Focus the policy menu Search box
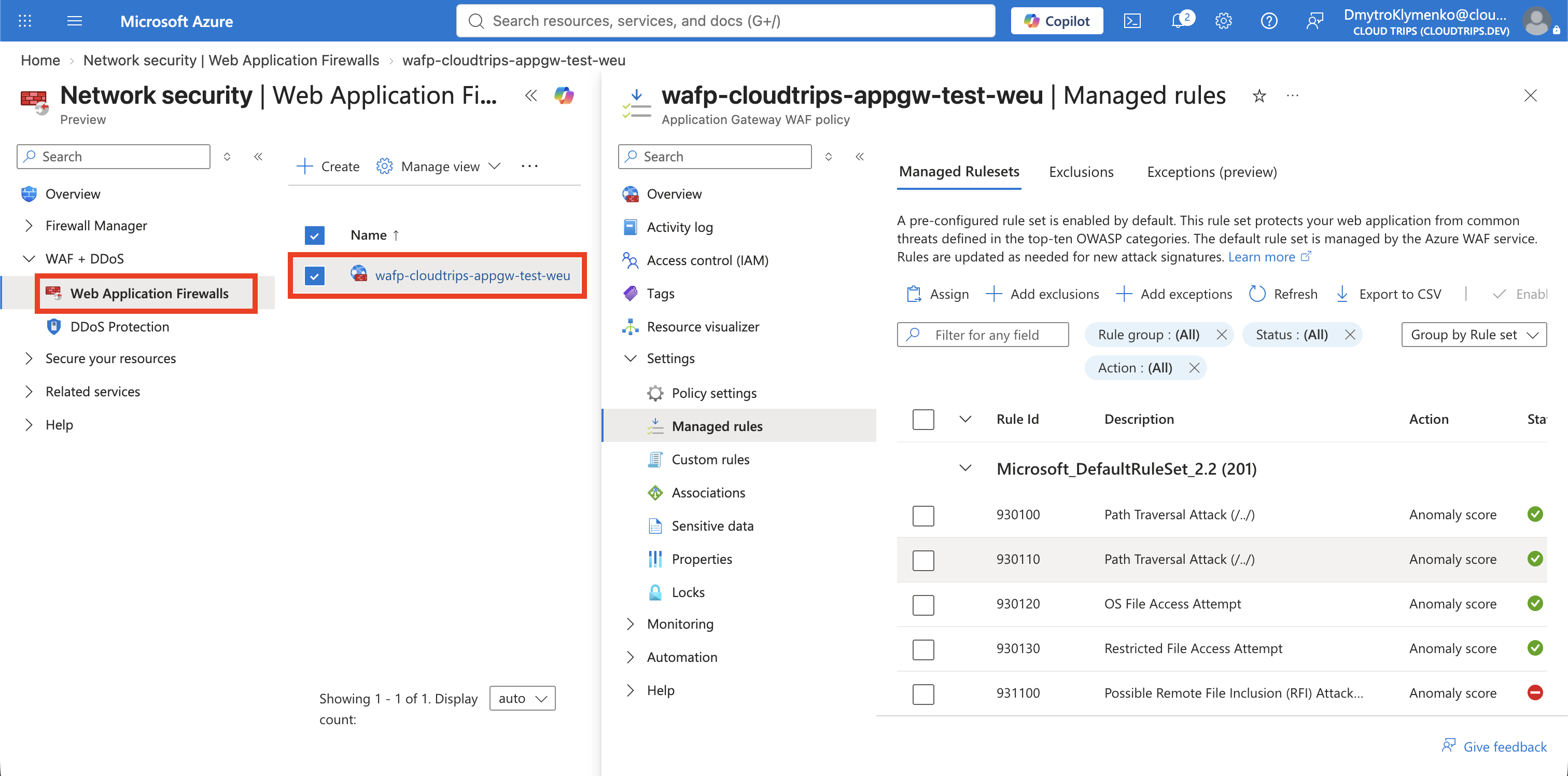 point(714,157)
